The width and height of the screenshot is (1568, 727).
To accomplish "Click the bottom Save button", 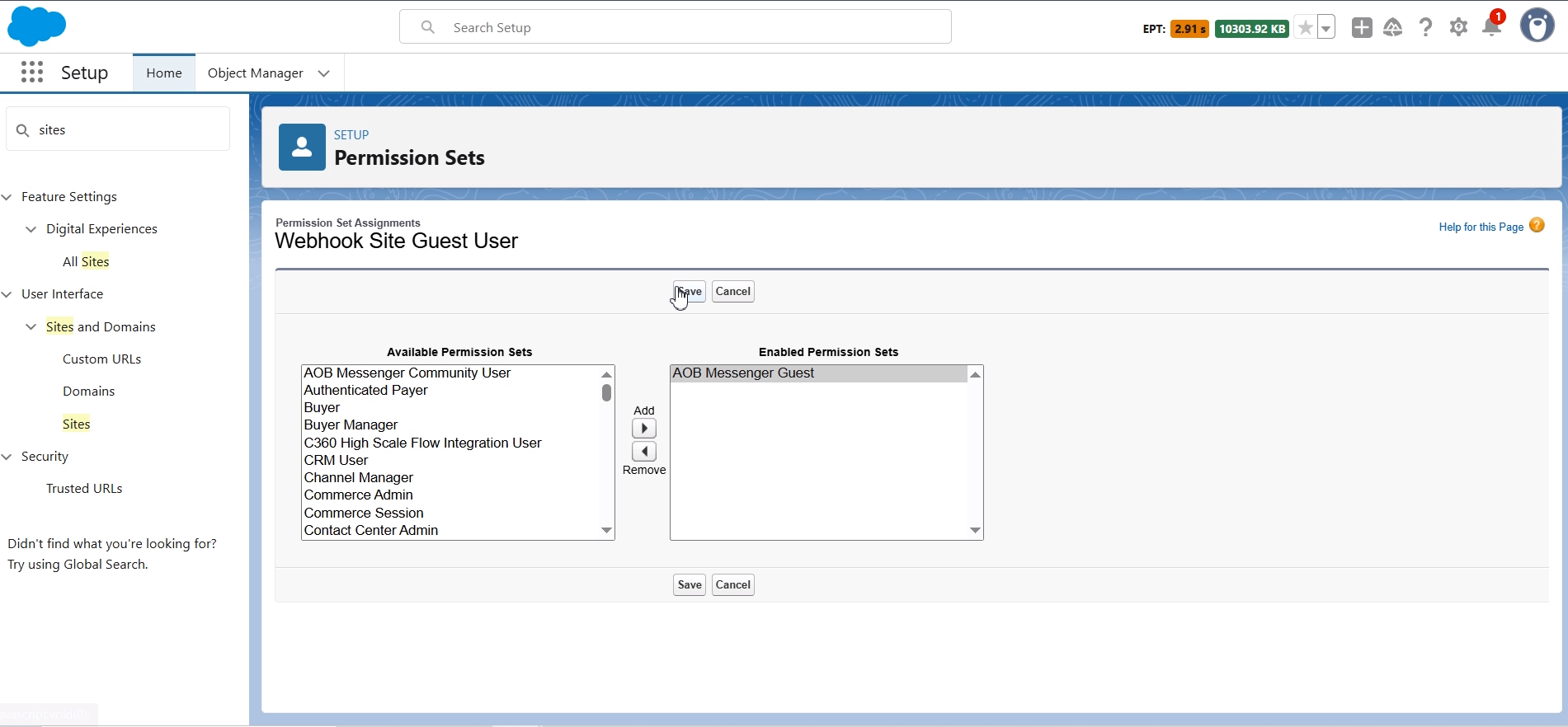I will click(x=690, y=585).
